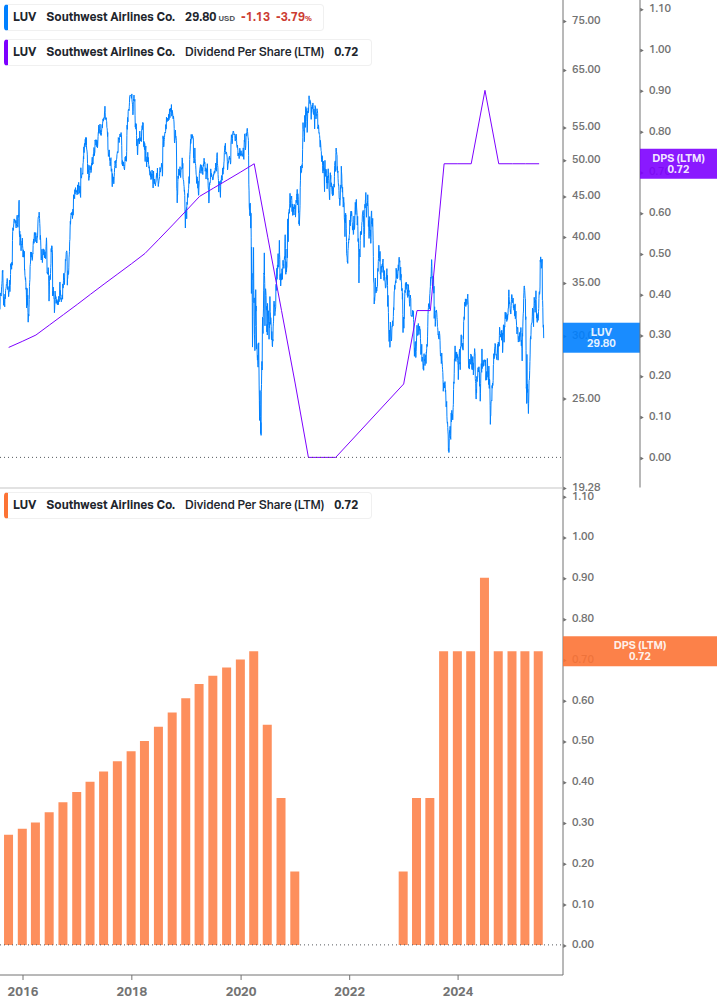717x1005 pixels.
Task: Click the 2024 year label on the time axis
Action: pyautogui.click(x=458, y=992)
